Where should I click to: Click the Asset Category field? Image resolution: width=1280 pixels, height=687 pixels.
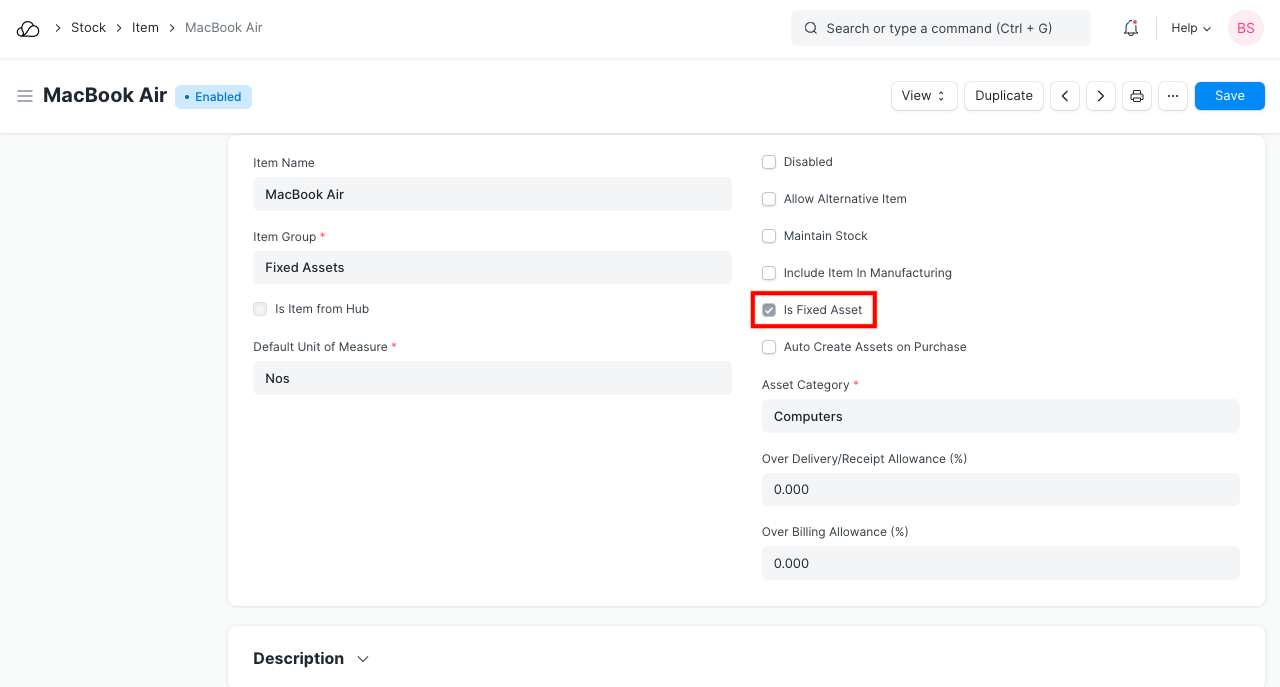tap(1000, 416)
